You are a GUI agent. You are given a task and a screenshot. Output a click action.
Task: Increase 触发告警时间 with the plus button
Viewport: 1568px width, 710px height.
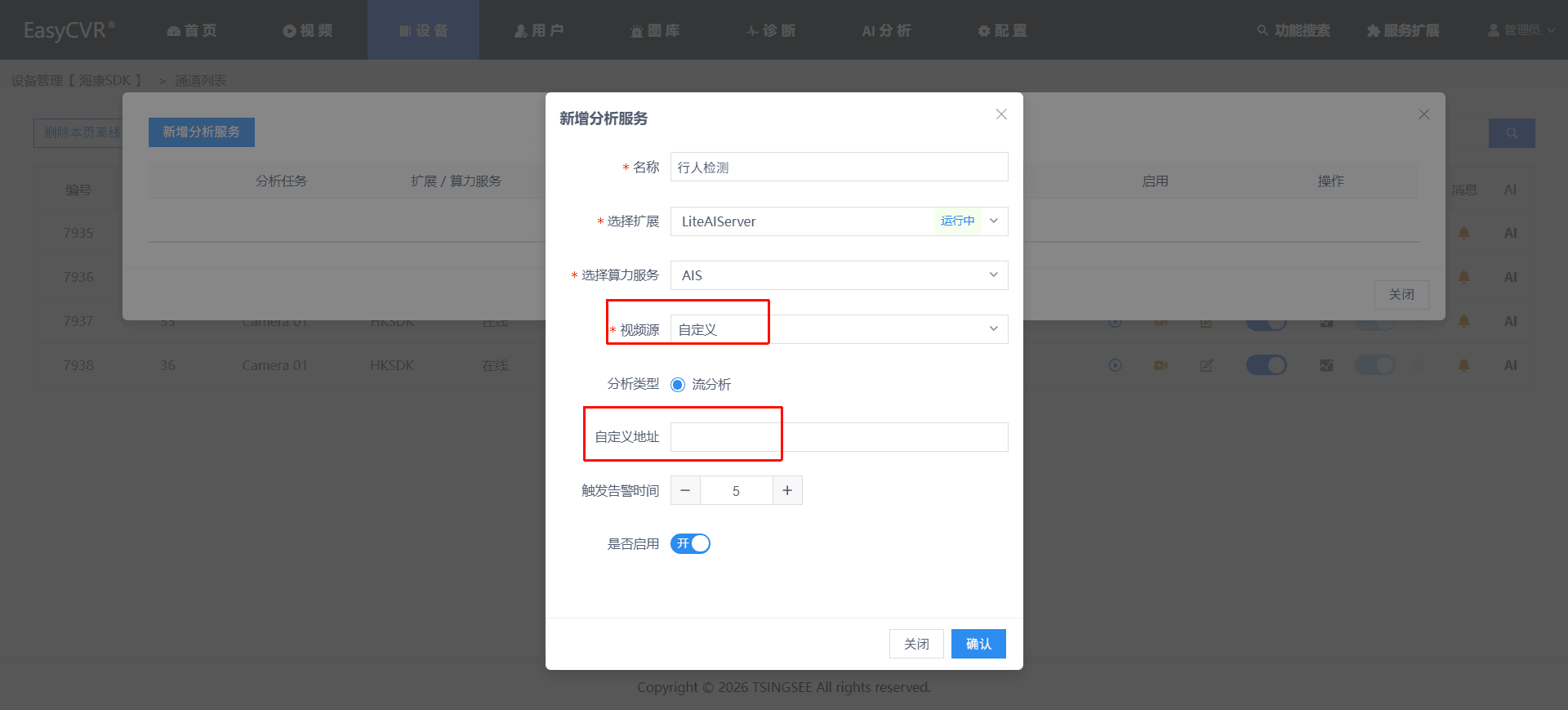tap(787, 490)
